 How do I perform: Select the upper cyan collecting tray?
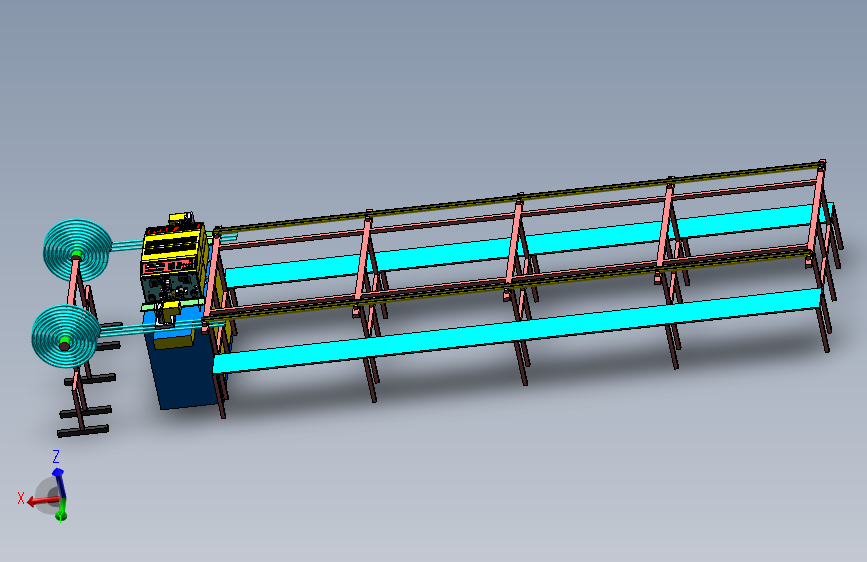pos(530,244)
